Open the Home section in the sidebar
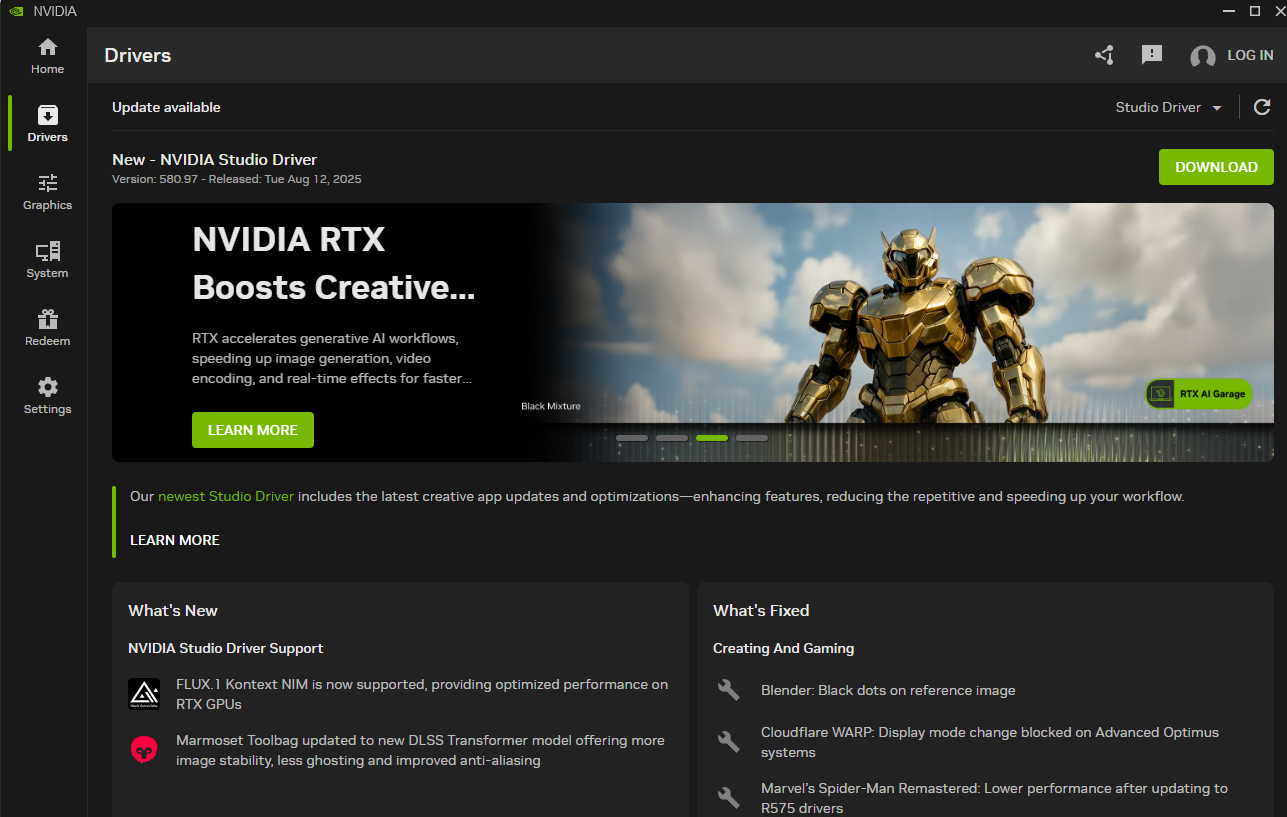Image resolution: width=1287 pixels, height=817 pixels. (47, 54)
